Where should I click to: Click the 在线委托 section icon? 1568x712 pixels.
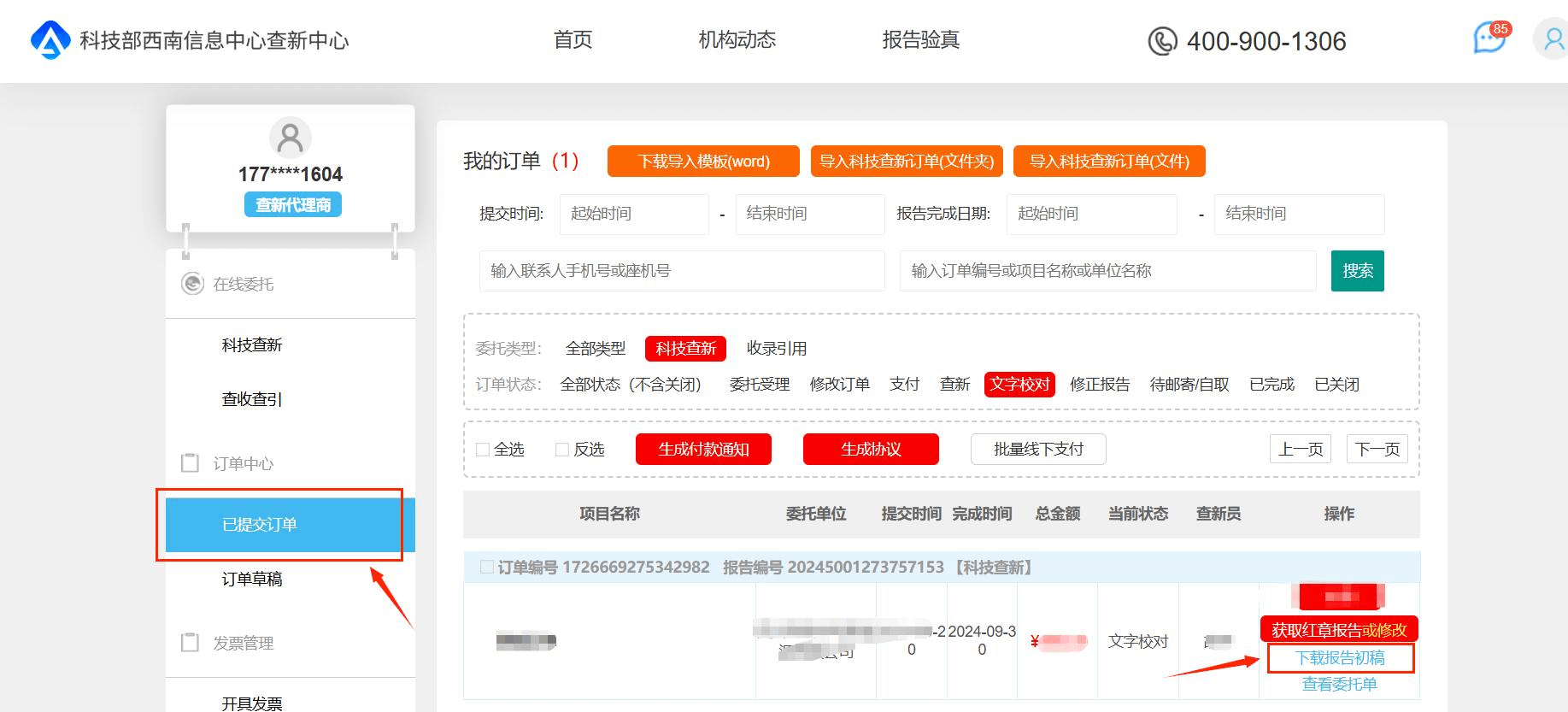[x=192, y=284]
